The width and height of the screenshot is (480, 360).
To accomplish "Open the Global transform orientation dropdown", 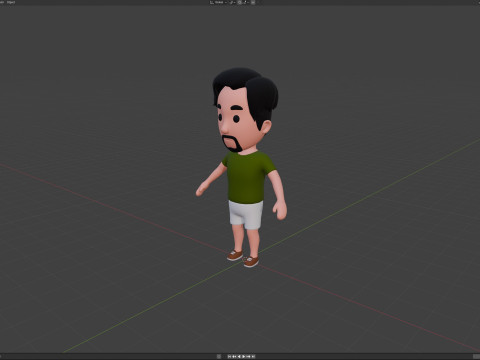I will 219,2.
